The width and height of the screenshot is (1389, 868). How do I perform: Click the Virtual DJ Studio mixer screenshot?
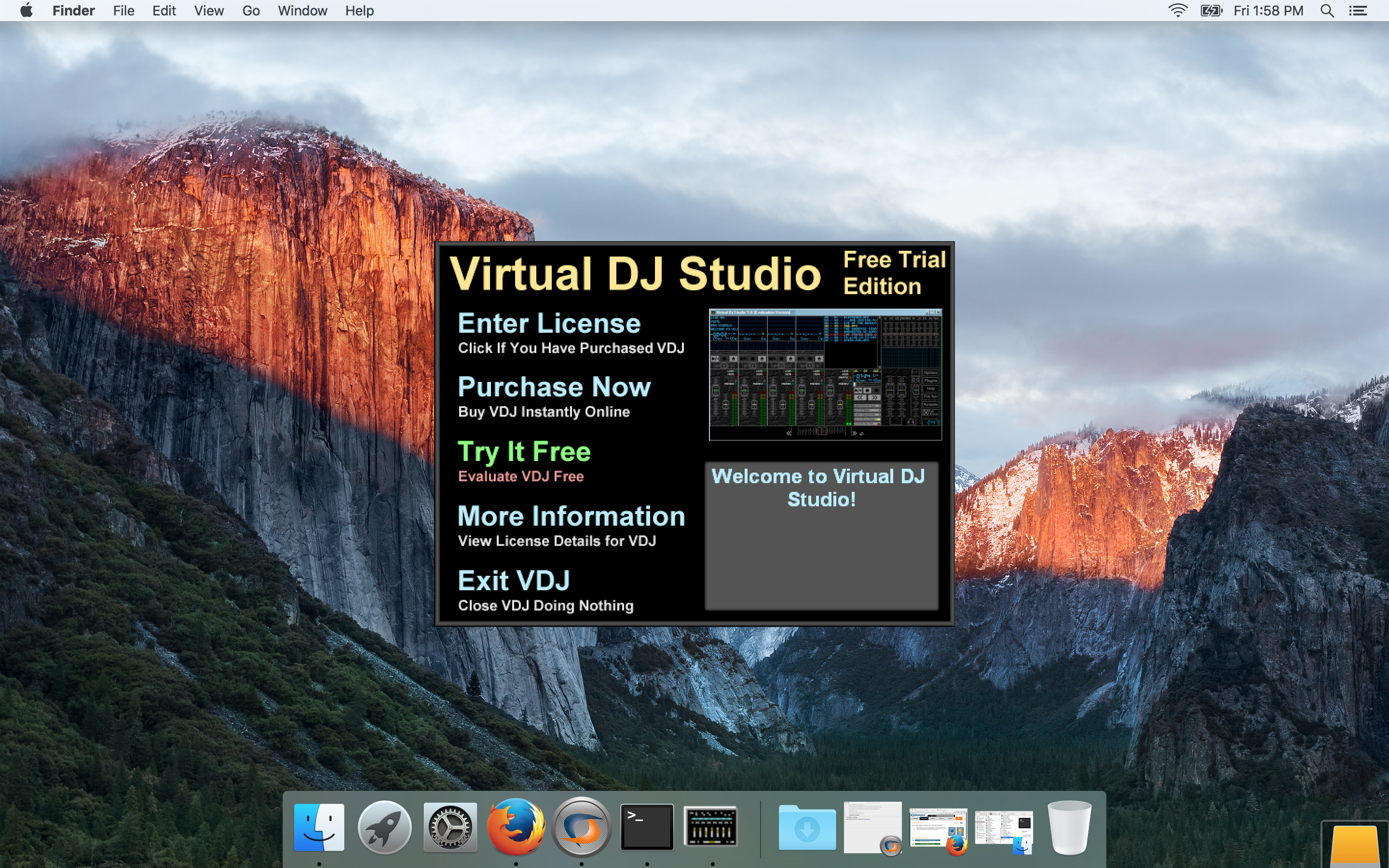click(x=825, y=375)
